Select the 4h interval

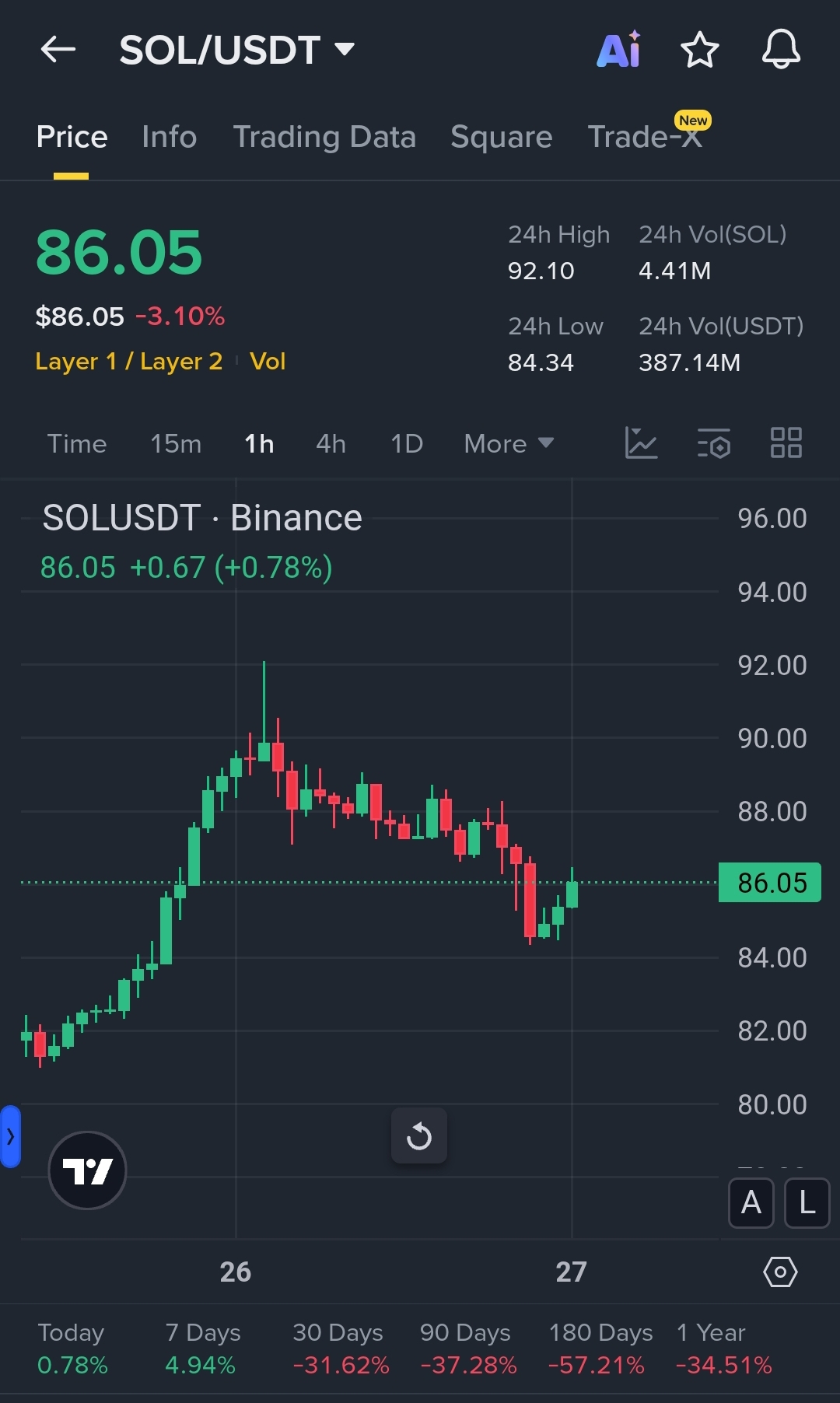coord(331,443)
